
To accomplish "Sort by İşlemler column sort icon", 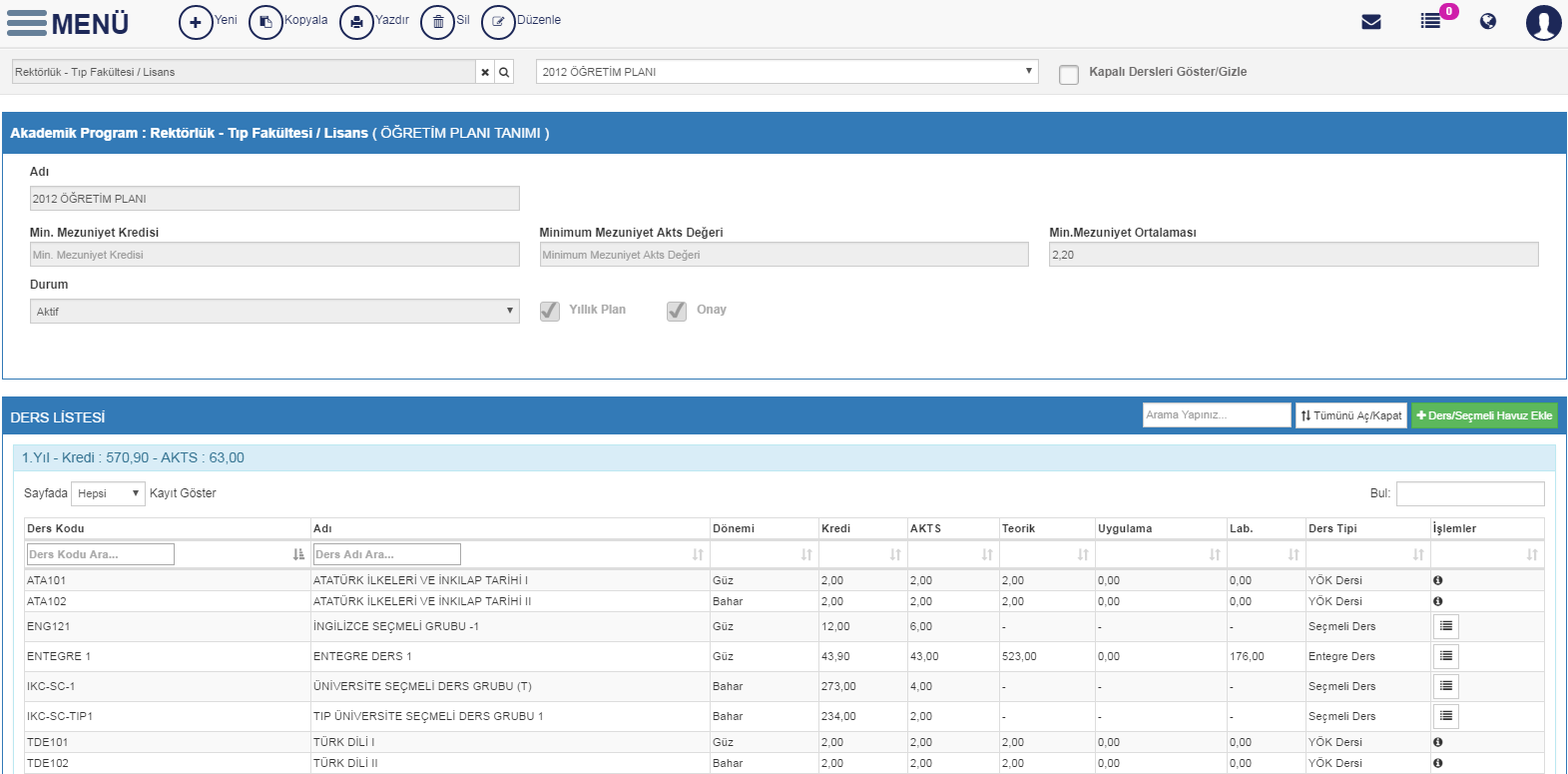I will click(x=1532, y=554).
